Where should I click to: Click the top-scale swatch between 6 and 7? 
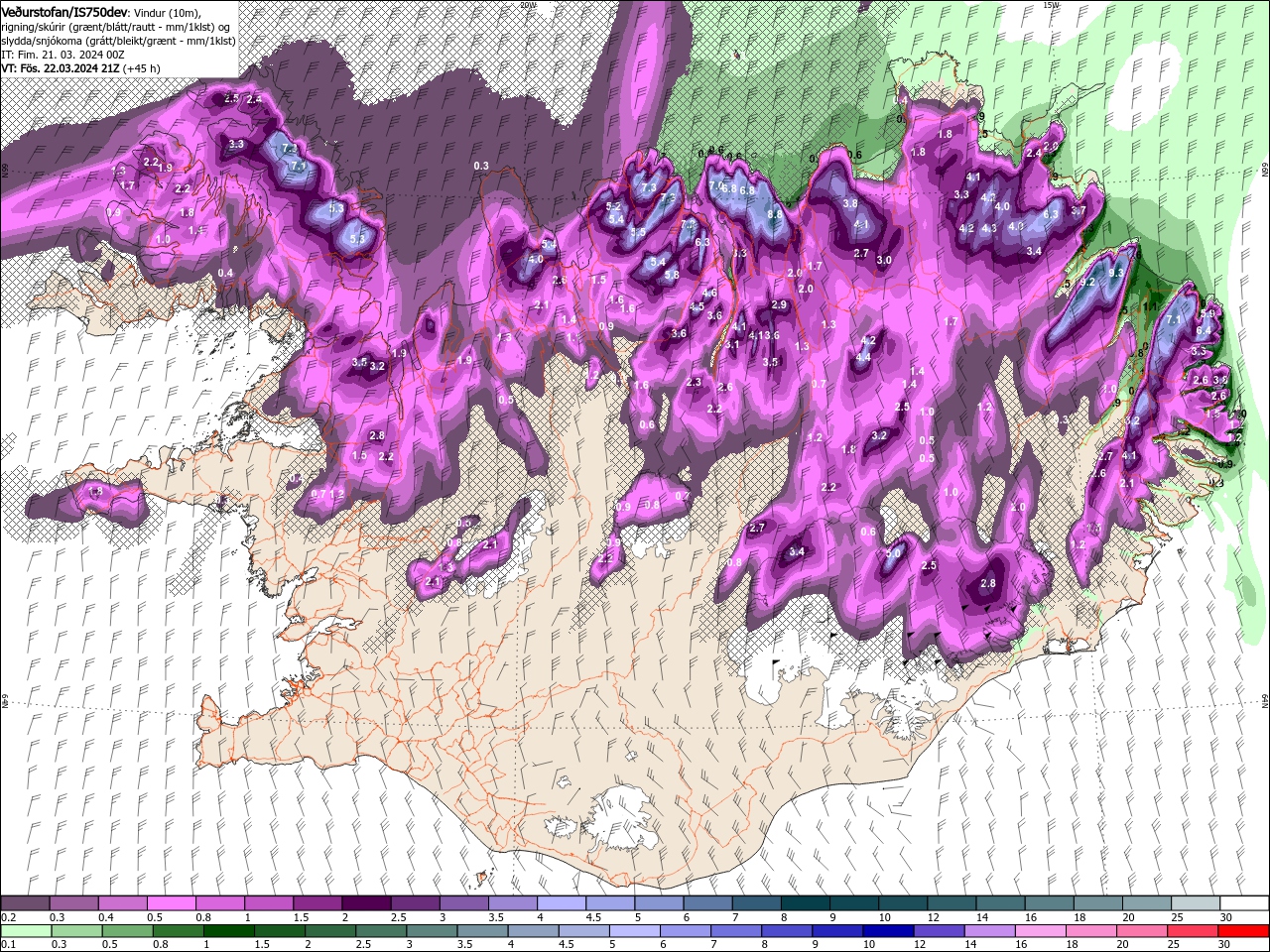click(x=706, y=903)
